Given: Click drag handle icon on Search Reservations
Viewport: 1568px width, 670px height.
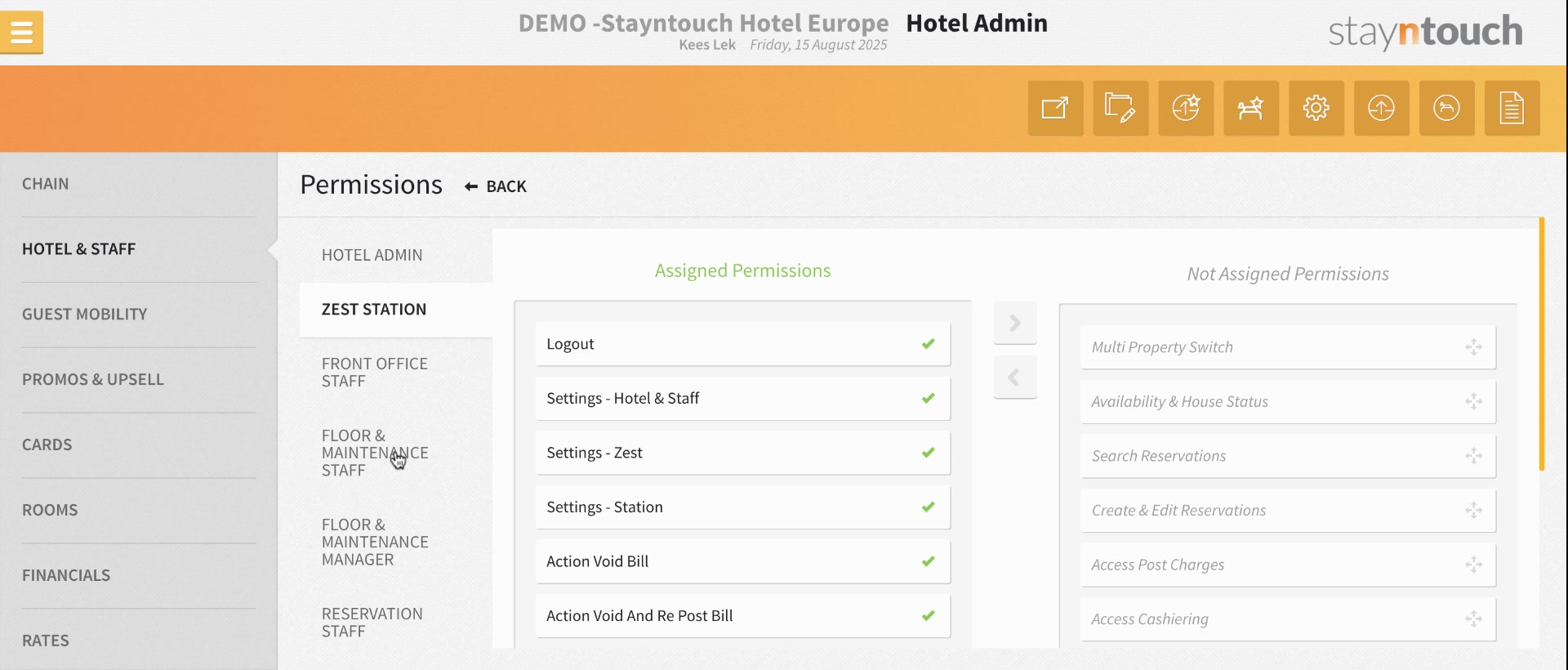Looking at the screenshot, I should [1473, 456].
